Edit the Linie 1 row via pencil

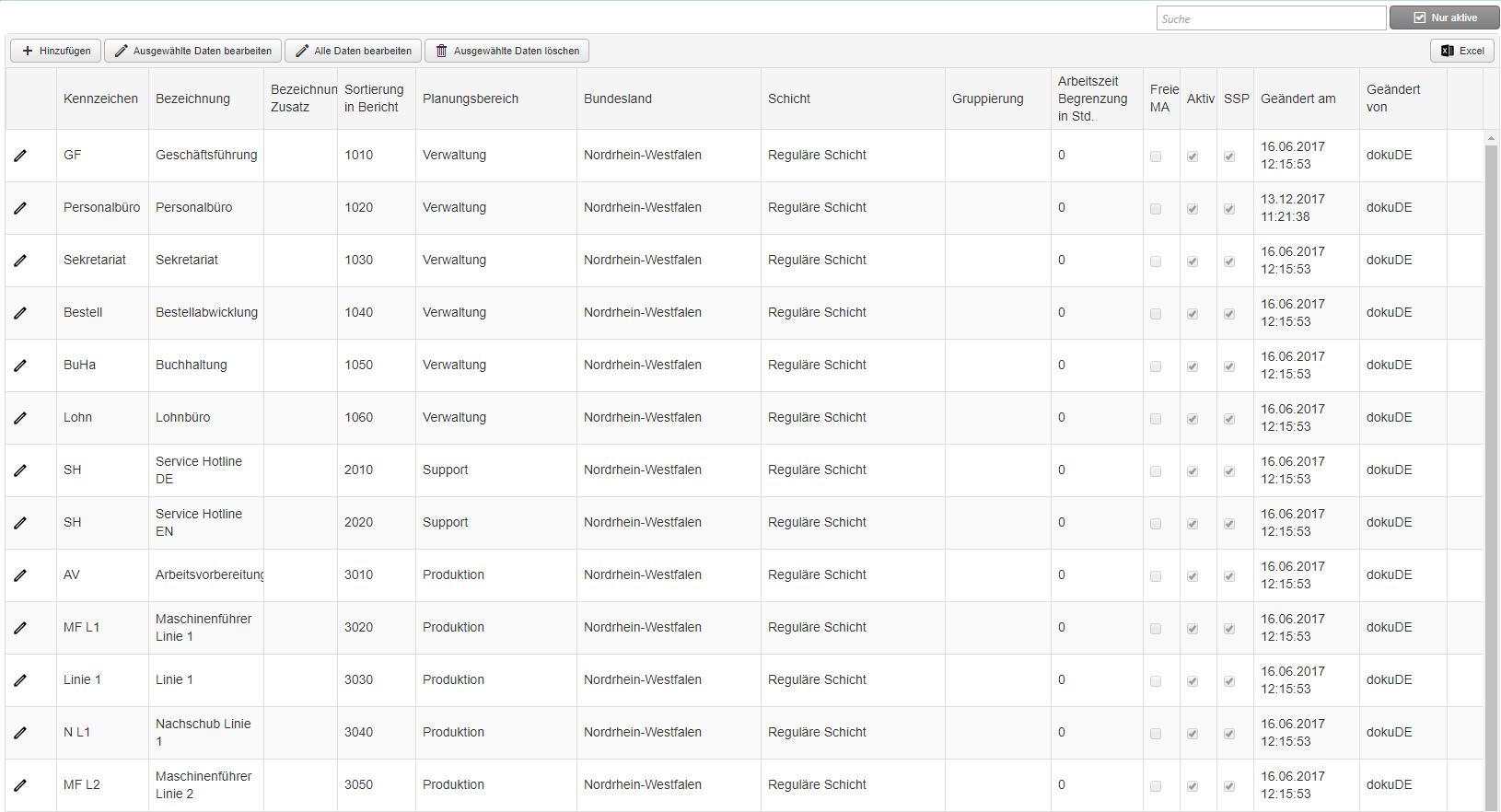click(20, 680)
